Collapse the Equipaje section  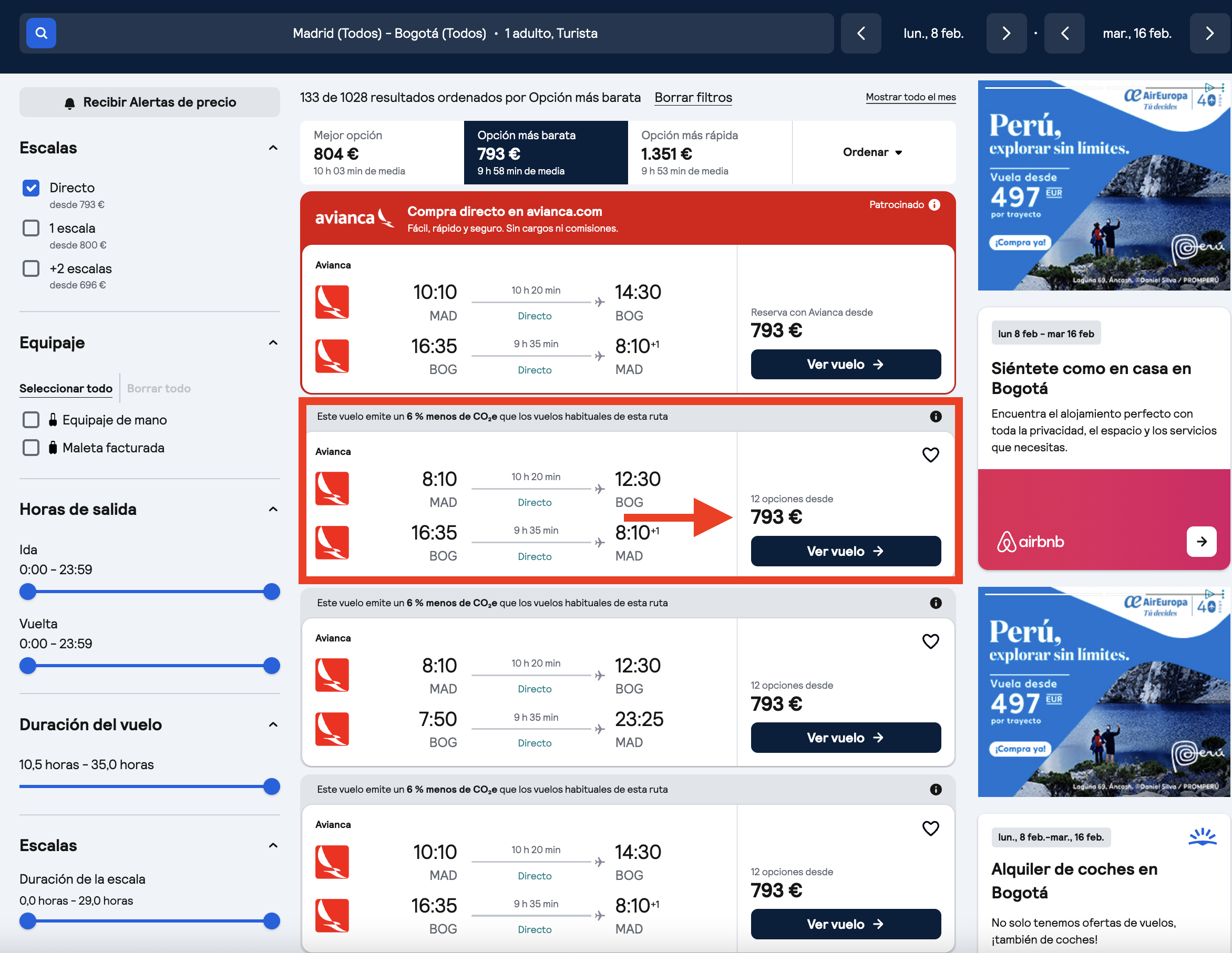tap(273, 343)
